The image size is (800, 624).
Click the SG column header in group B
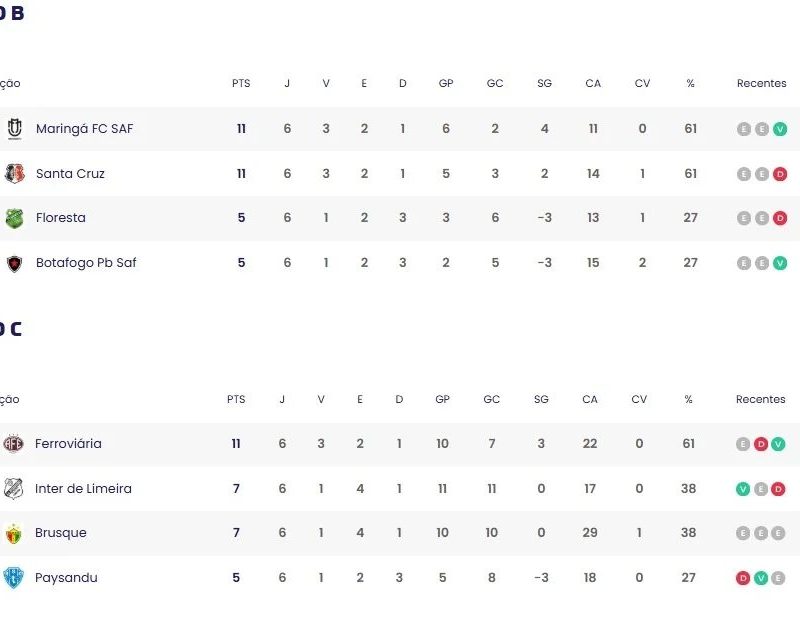(544, 83)
